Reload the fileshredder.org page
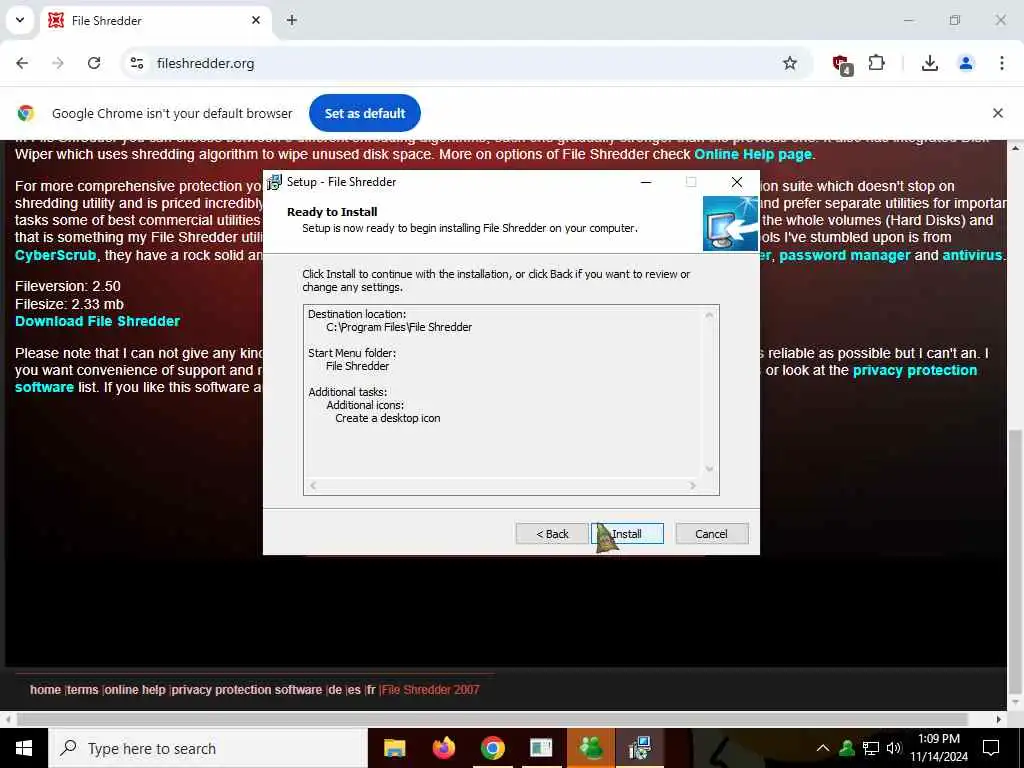 pyautogui.click(x=94, y=63)
